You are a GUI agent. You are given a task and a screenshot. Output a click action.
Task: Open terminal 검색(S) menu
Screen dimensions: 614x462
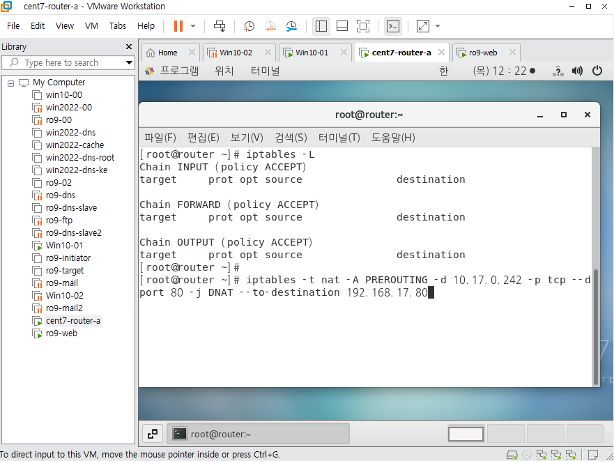click(291, 137)
